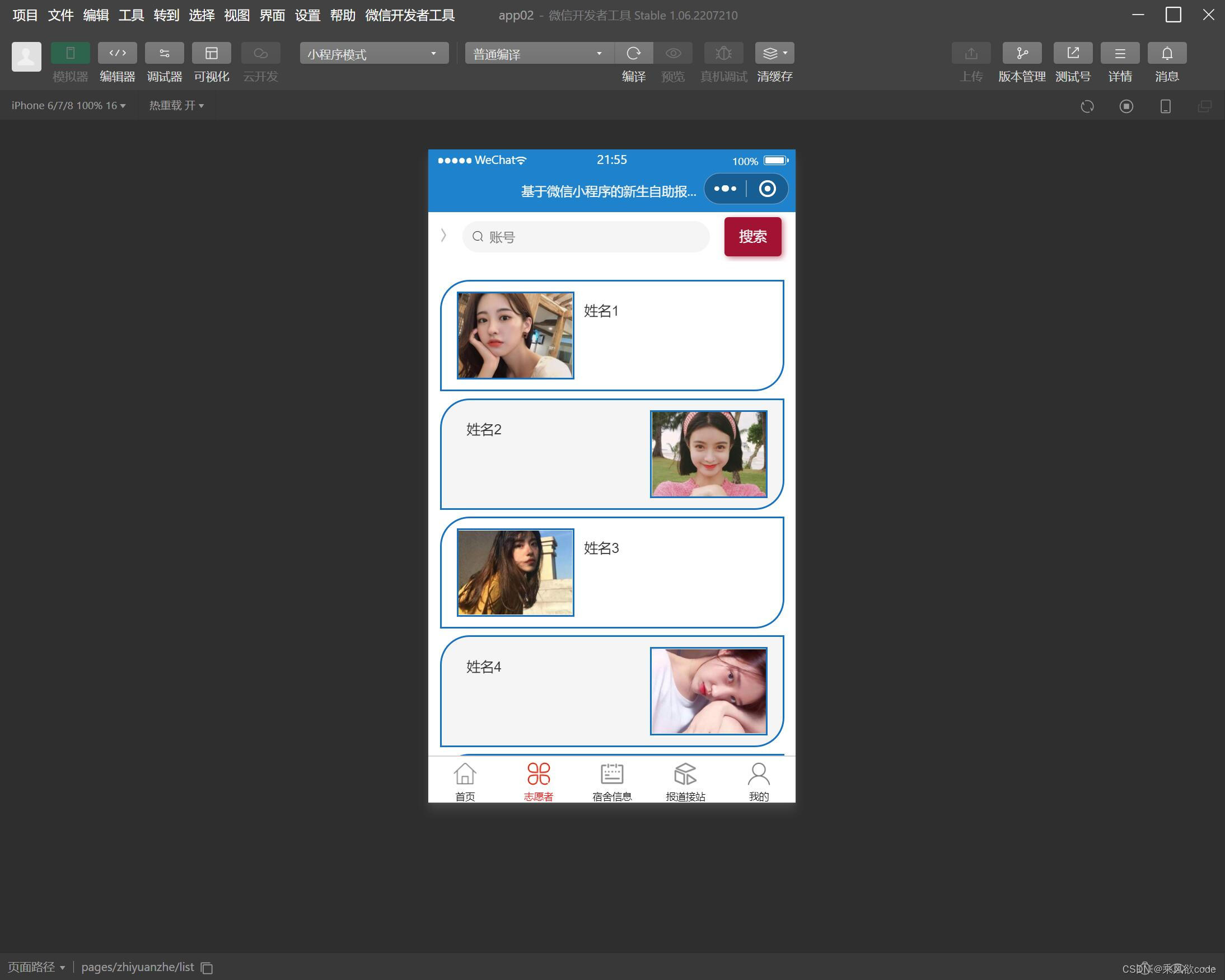This screenshot has width=1225, height=980.
Task: Copy page path icon in status bar
Action: click(x=207, y=968)
